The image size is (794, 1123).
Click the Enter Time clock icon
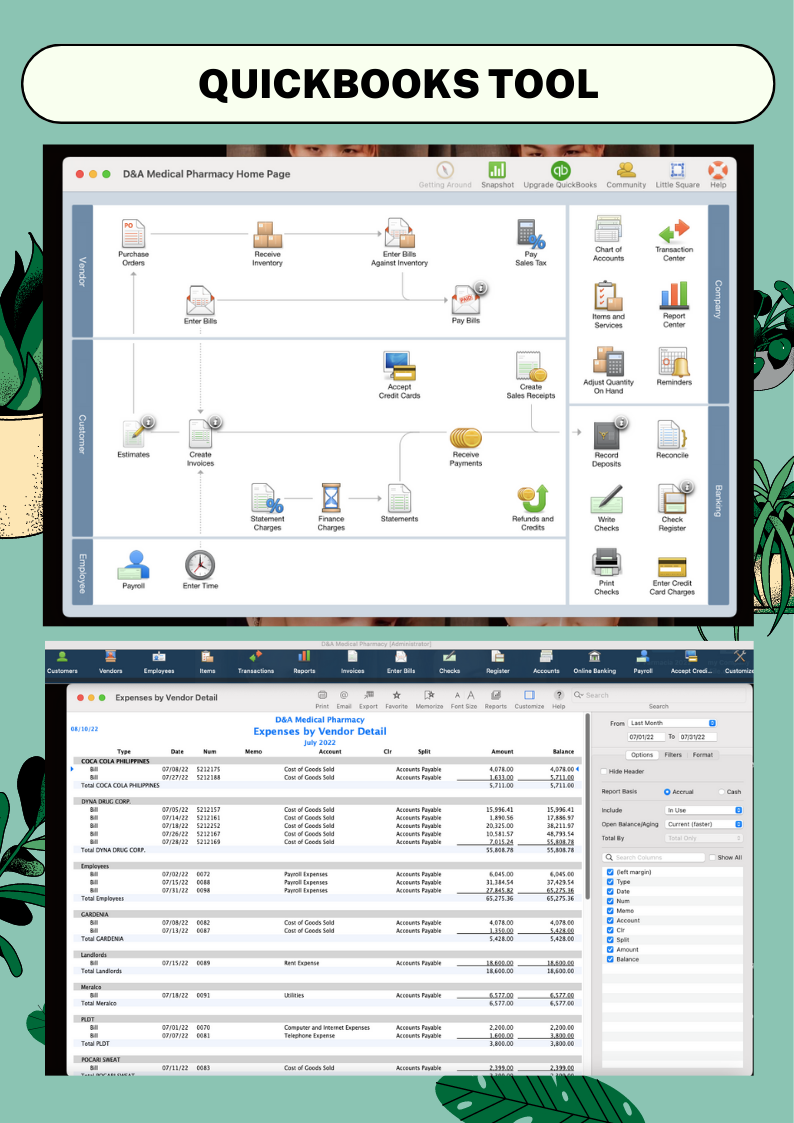click(200, 565)
